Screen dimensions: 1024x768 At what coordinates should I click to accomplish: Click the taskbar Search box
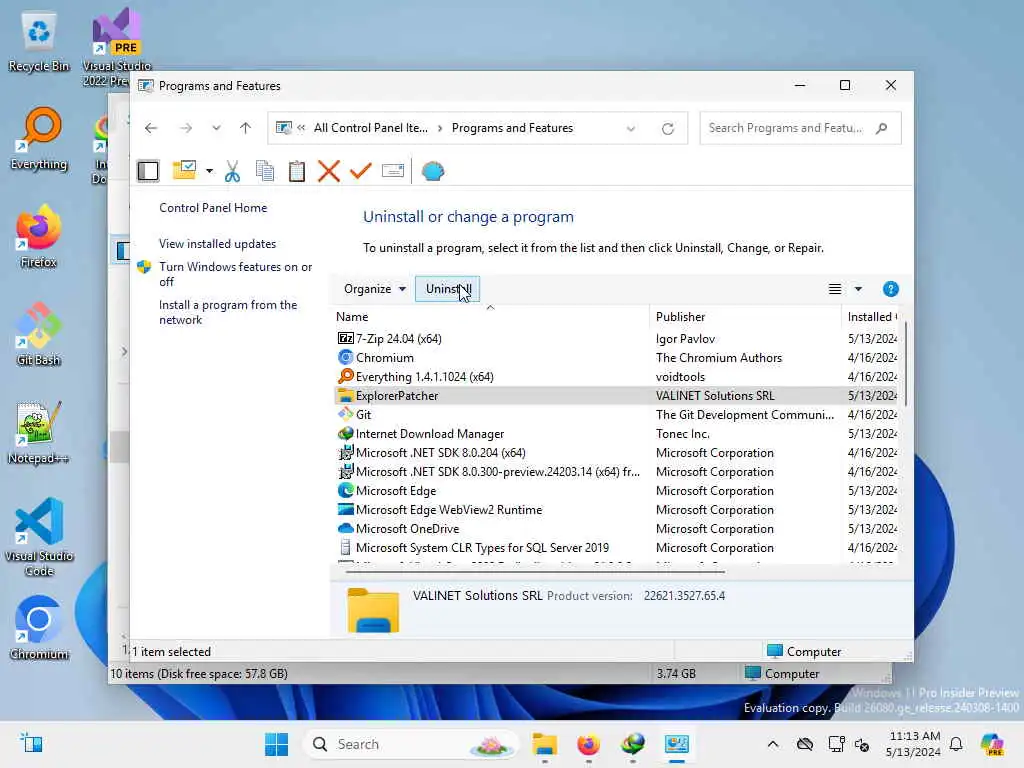point(410,744)
